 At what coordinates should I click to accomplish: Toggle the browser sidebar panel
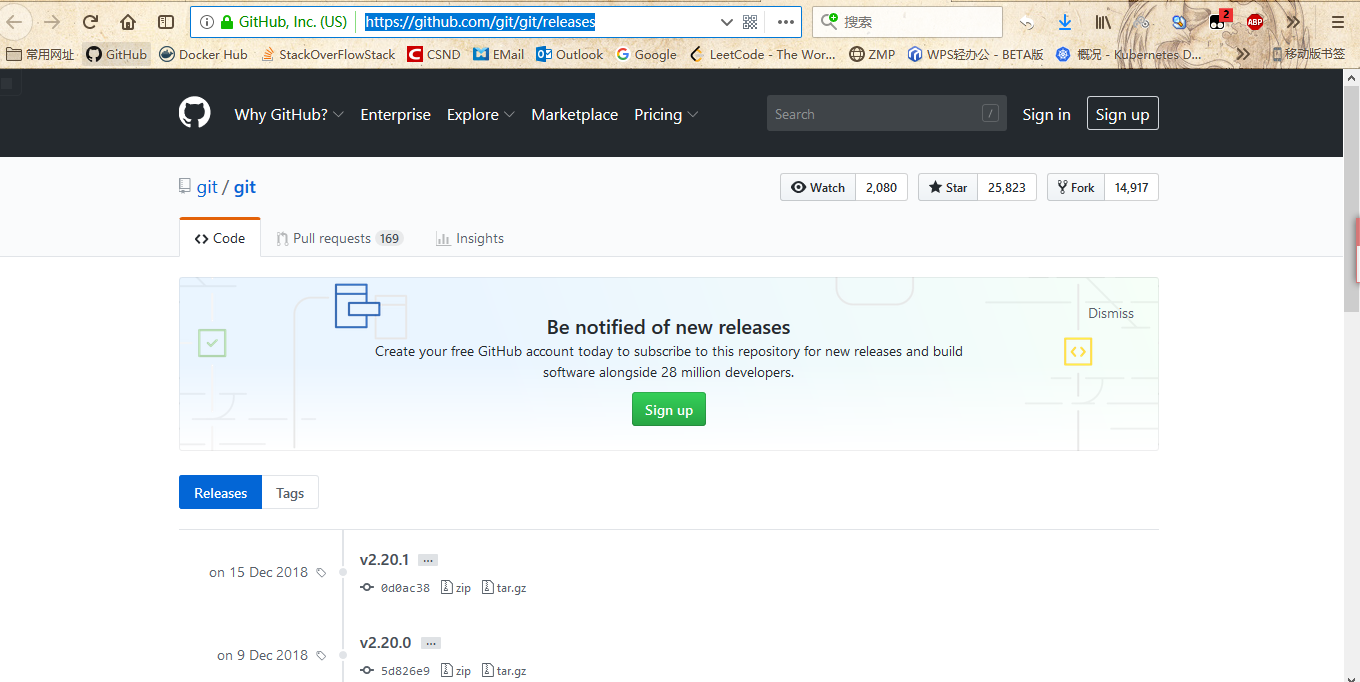pyautogui.click(x=166, y=22)
